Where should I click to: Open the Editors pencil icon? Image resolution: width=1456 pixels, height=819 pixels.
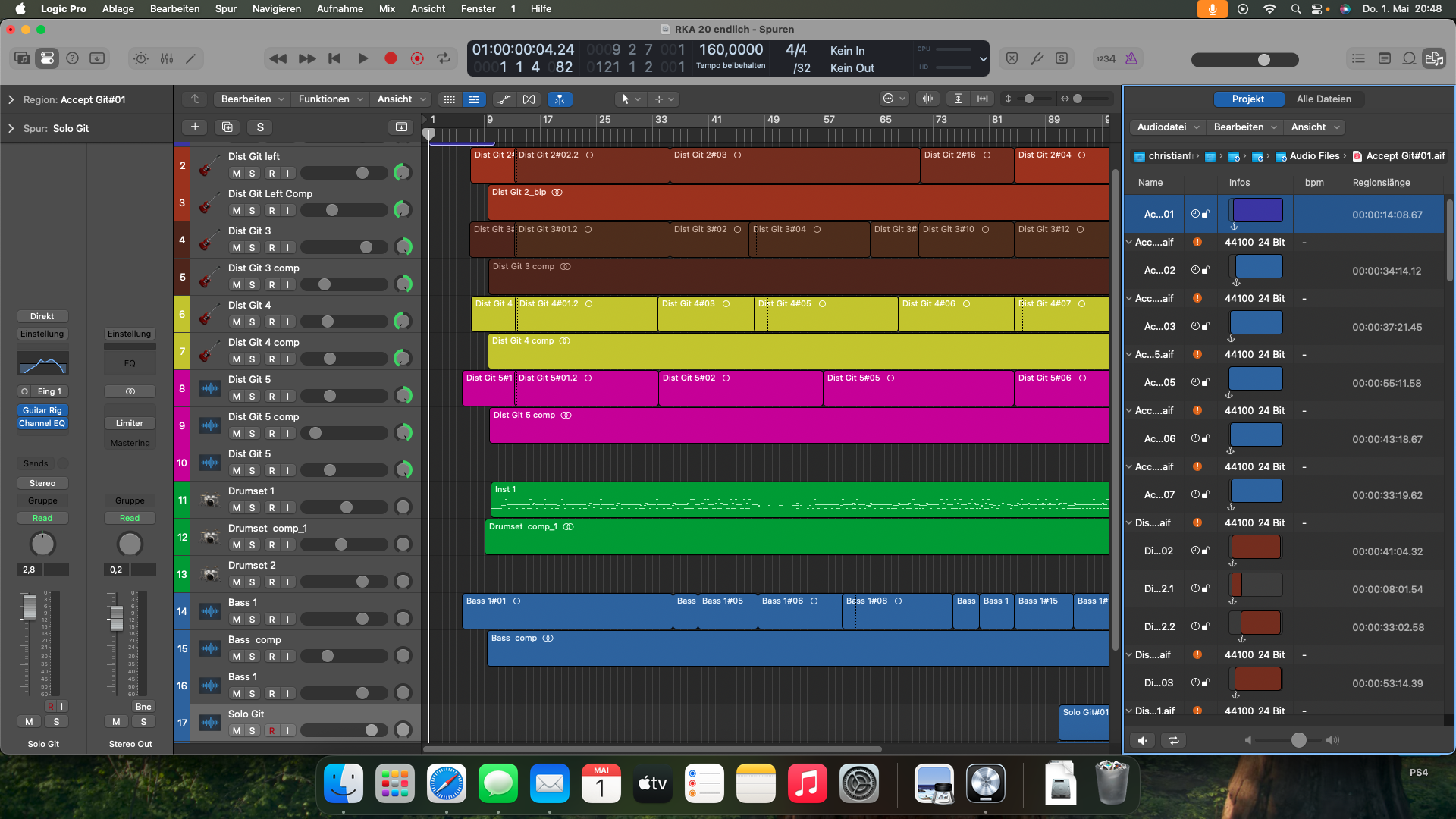[191, 58]
